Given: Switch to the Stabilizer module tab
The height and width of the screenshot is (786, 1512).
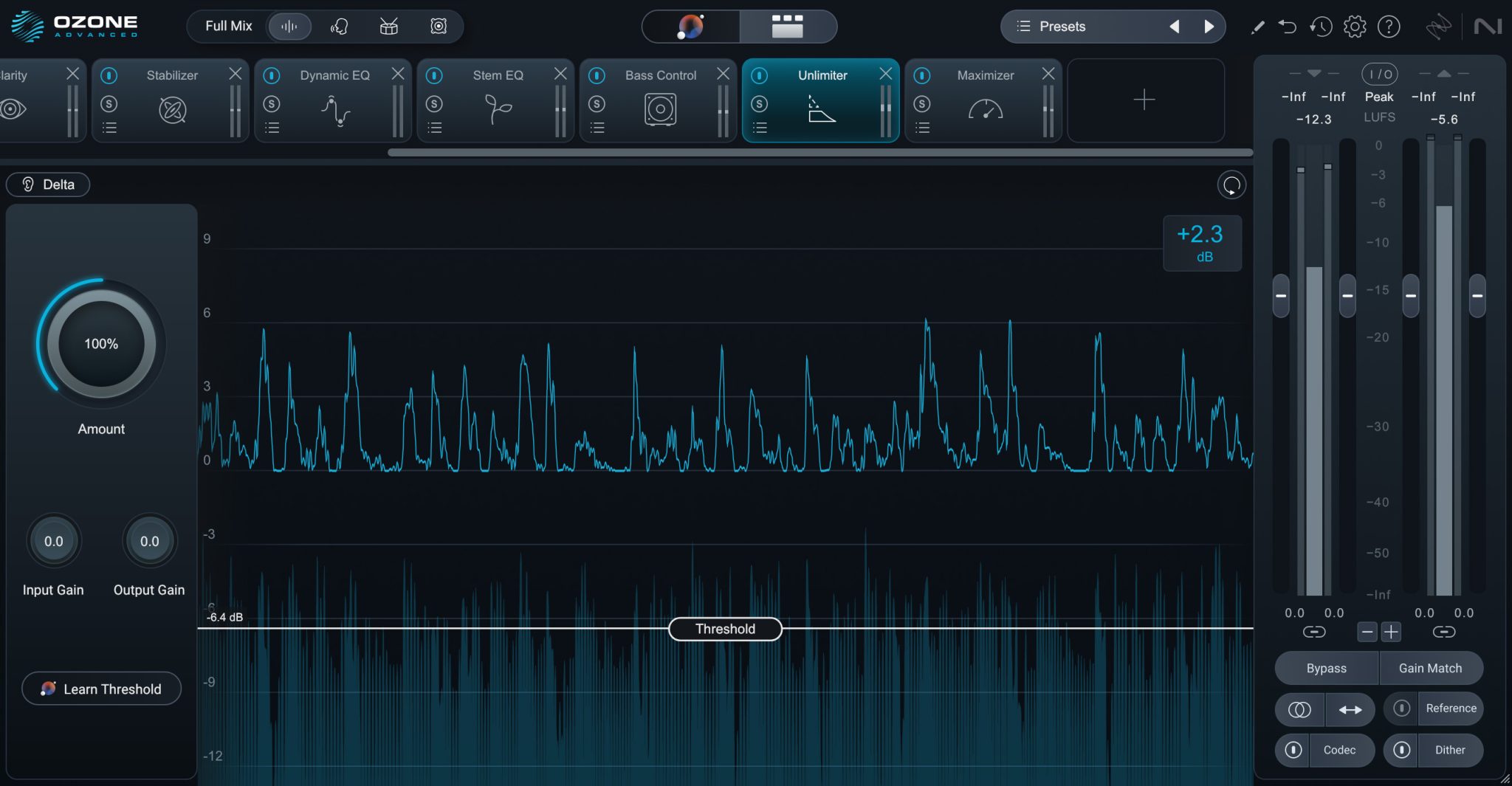Looking at the screenshot, I should pyautogui.click(x=171, y=75).
